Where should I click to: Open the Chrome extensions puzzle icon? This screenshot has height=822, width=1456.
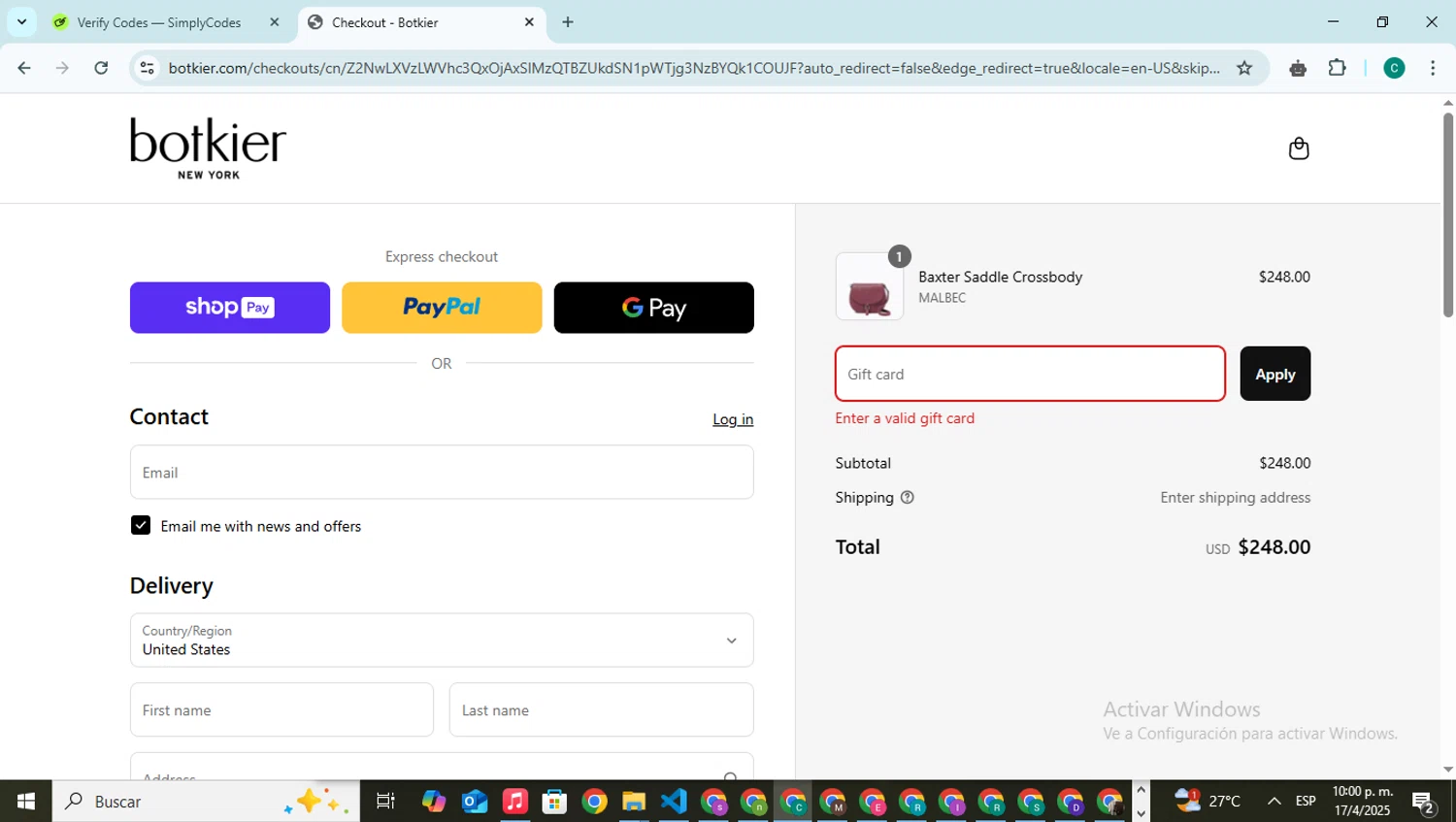tap(1338, 68)
